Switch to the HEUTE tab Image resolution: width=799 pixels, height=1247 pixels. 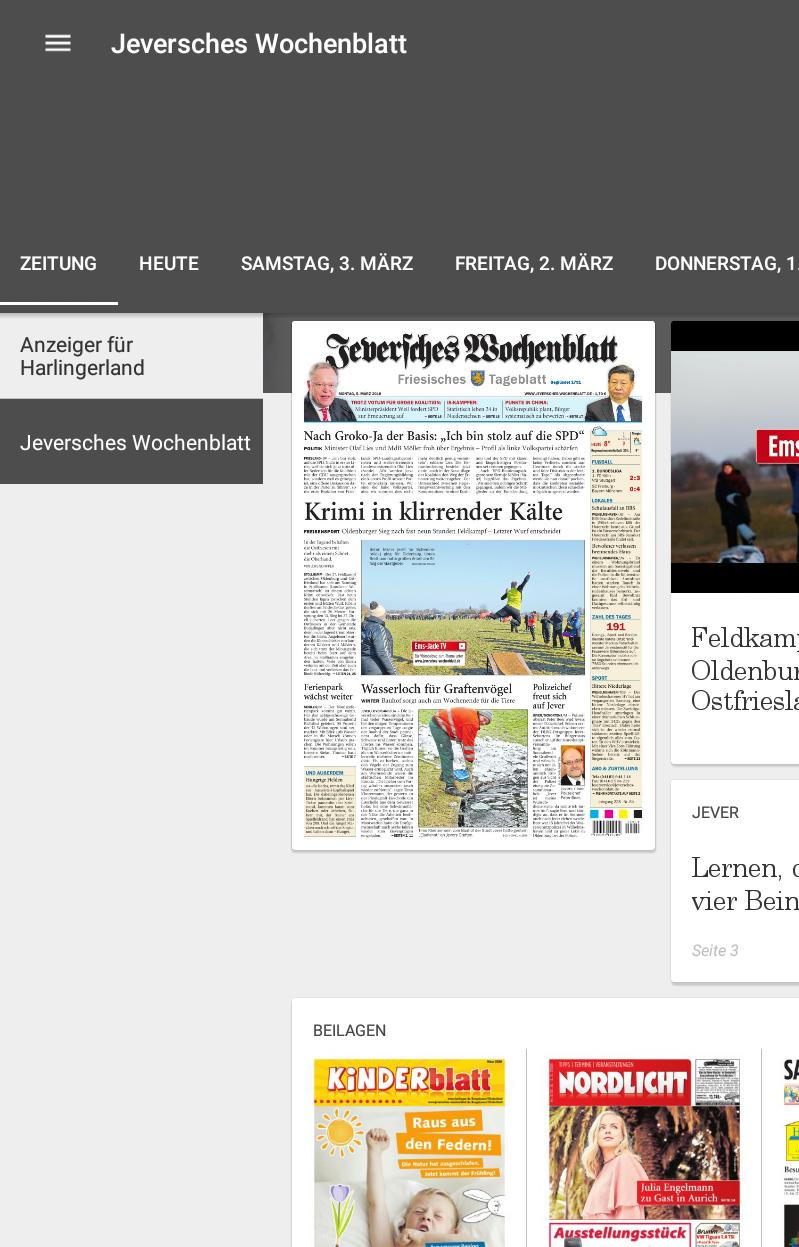click(169, 264)
